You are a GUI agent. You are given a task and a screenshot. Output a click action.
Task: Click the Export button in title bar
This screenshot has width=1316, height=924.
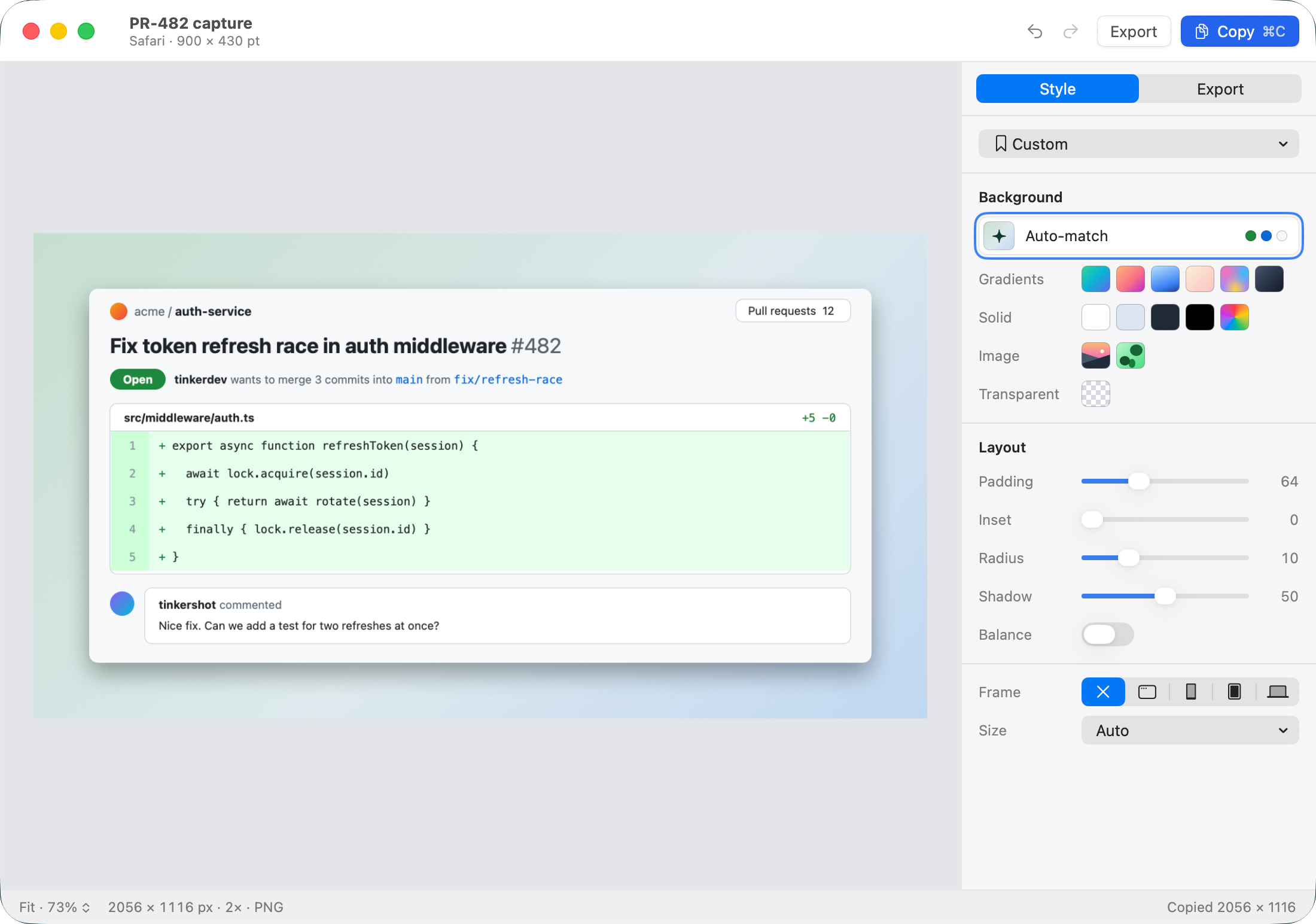(1134, 31)
